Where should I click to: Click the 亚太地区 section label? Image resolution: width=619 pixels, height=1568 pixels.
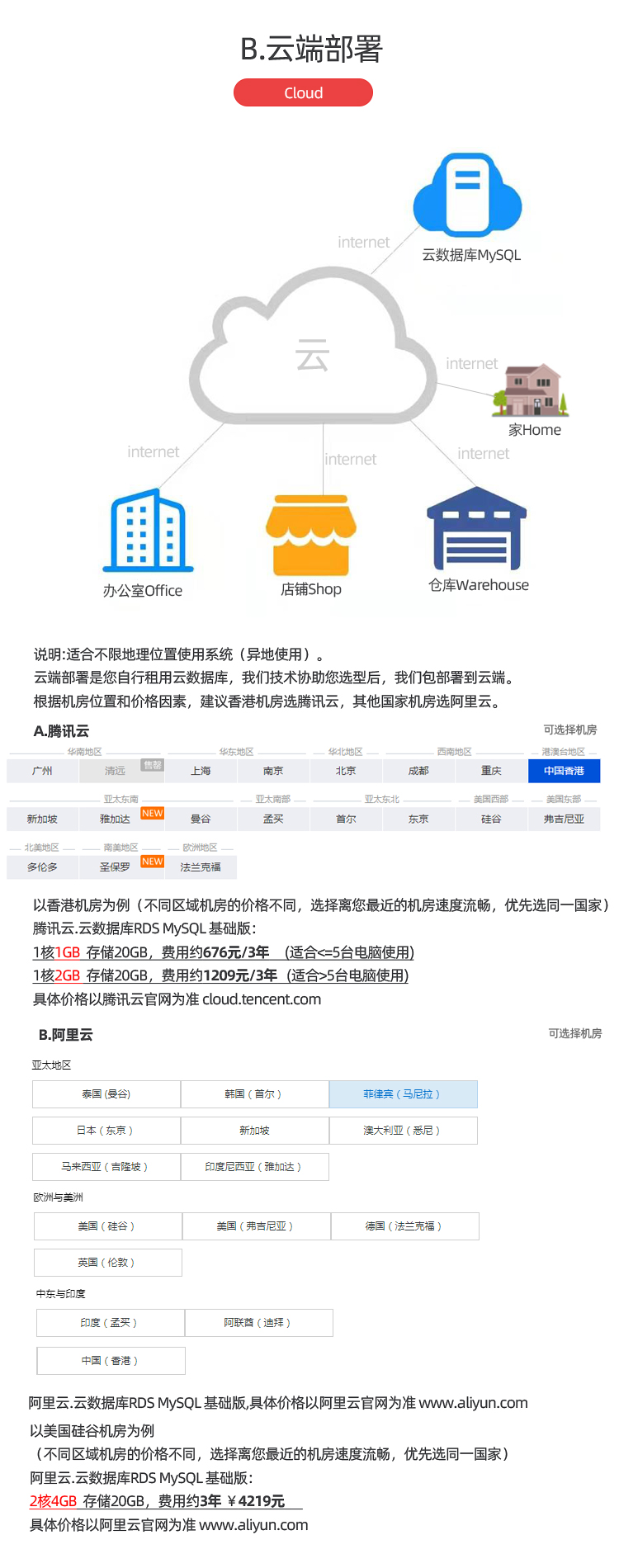tap(51, 1065)
